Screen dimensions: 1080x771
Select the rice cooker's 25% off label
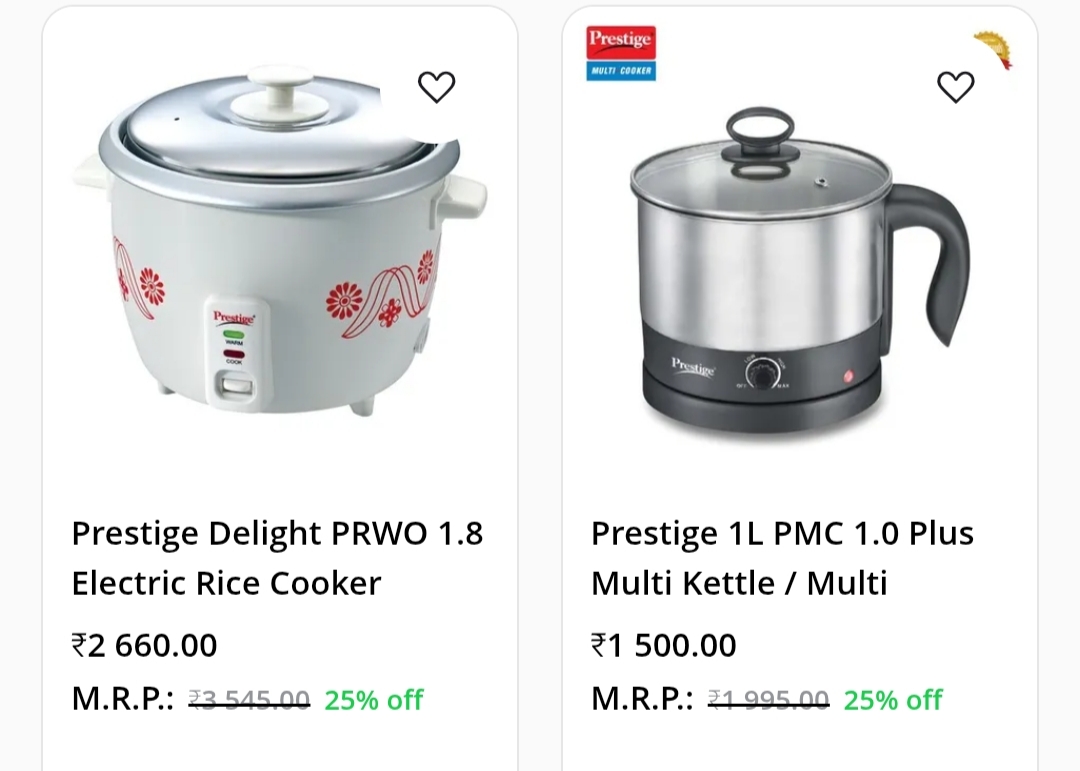click(x=374, y=699)
